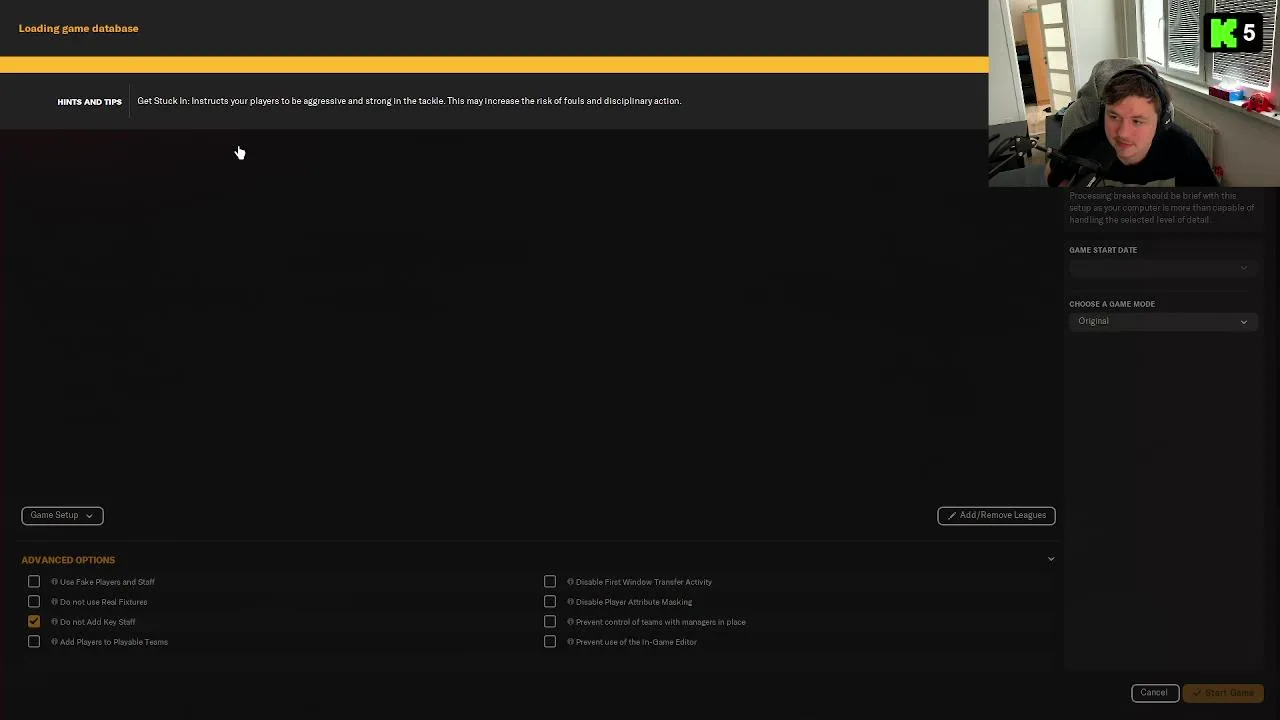The height and width of the screenshot is (720, 1280).
Task: Open the Game Start Date dropdown
Action: tap(1162, 267)
